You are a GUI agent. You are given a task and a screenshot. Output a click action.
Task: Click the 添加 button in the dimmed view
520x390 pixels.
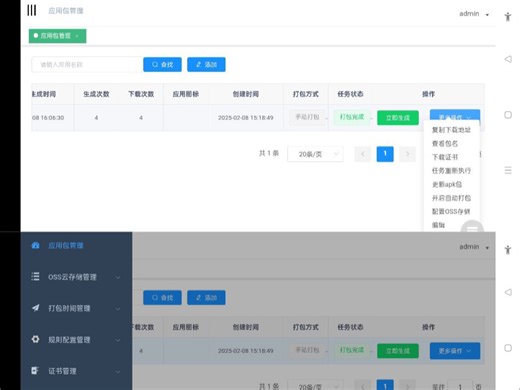click(x=206, y=297)
